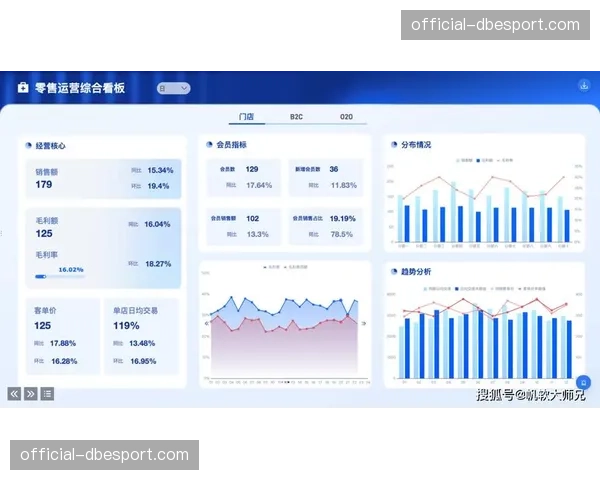The height and width of the screenshot is (480, 600).
Task: Click the 17.64% figure under 会员数
Action: [x=259, y=185]
